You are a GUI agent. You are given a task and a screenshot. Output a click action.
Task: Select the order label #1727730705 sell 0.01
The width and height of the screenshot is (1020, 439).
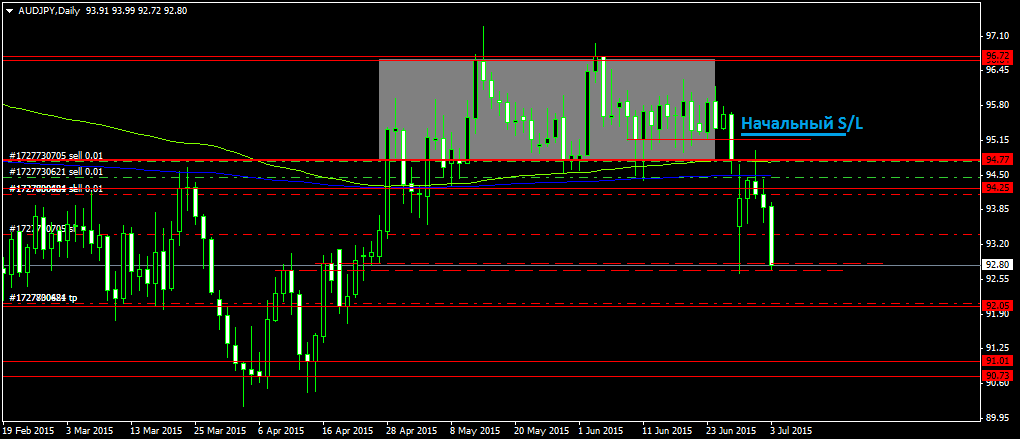(56, 156)
